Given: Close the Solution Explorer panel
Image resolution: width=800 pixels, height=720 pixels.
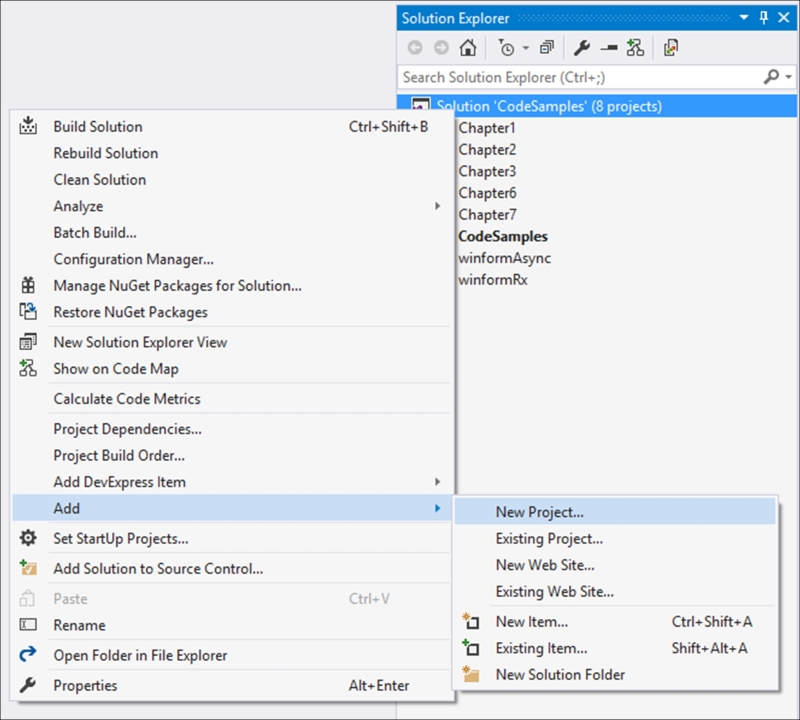Looking at the screenshot, I should [x=784, y=18].
